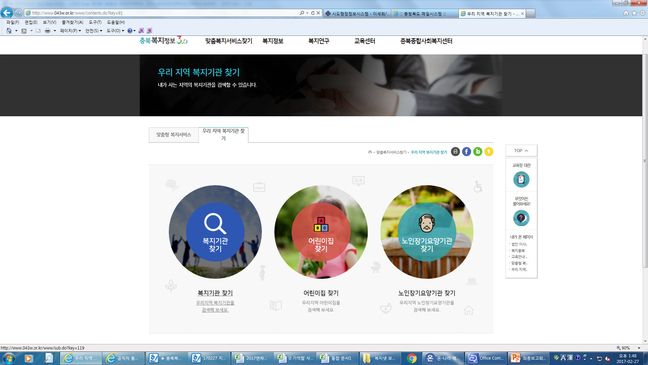The height and width of the screenshot is (365, 648).
Task: Click the 맞춤복지서비스찾기 breadcrumb link
Action: point(391,152)
